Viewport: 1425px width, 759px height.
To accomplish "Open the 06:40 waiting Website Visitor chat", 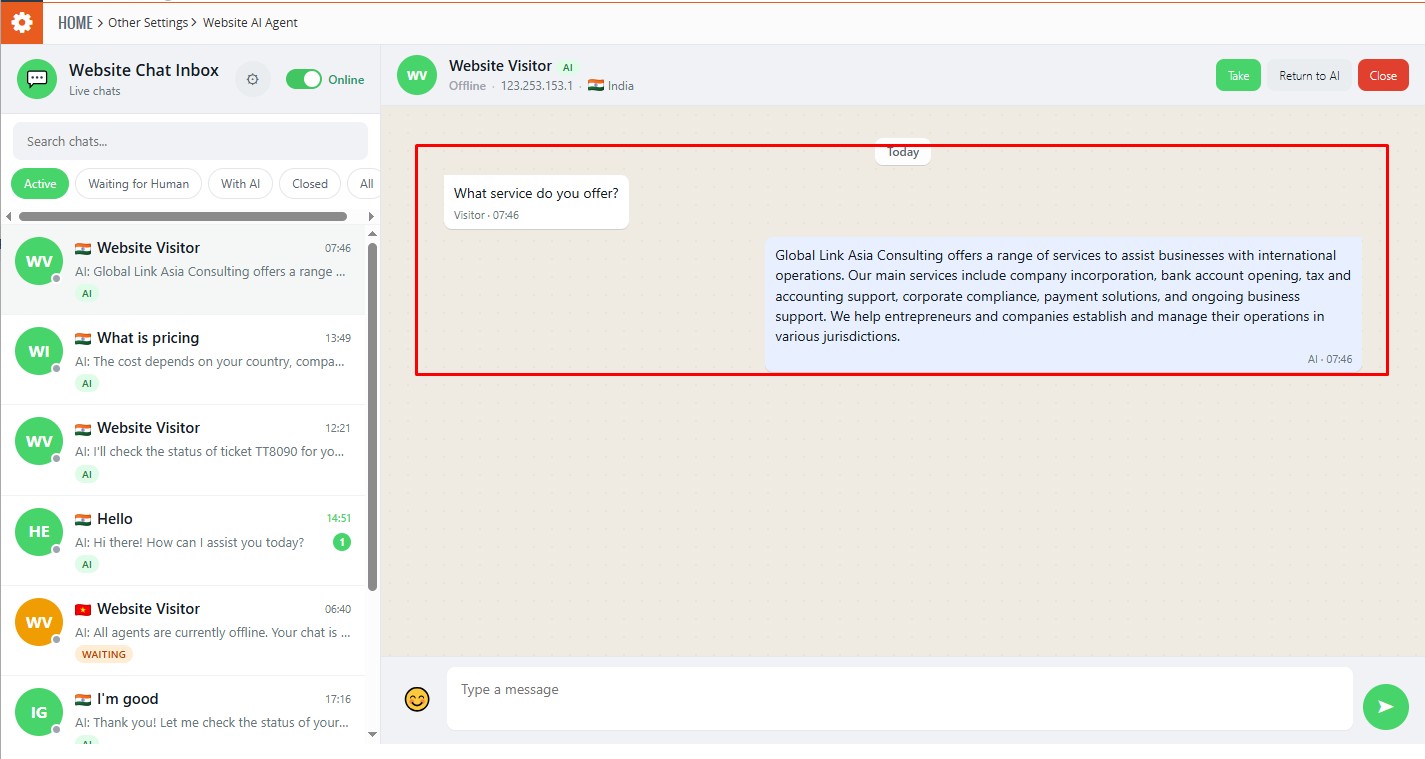I will click(x=184, y=631).
